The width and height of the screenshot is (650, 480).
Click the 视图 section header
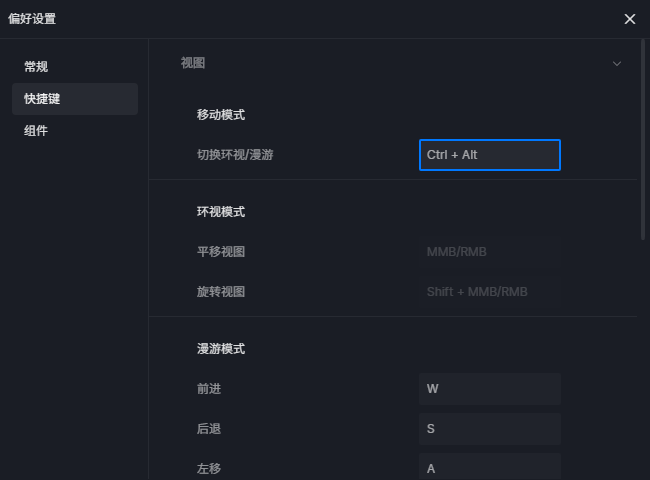[x=193, y=63]
